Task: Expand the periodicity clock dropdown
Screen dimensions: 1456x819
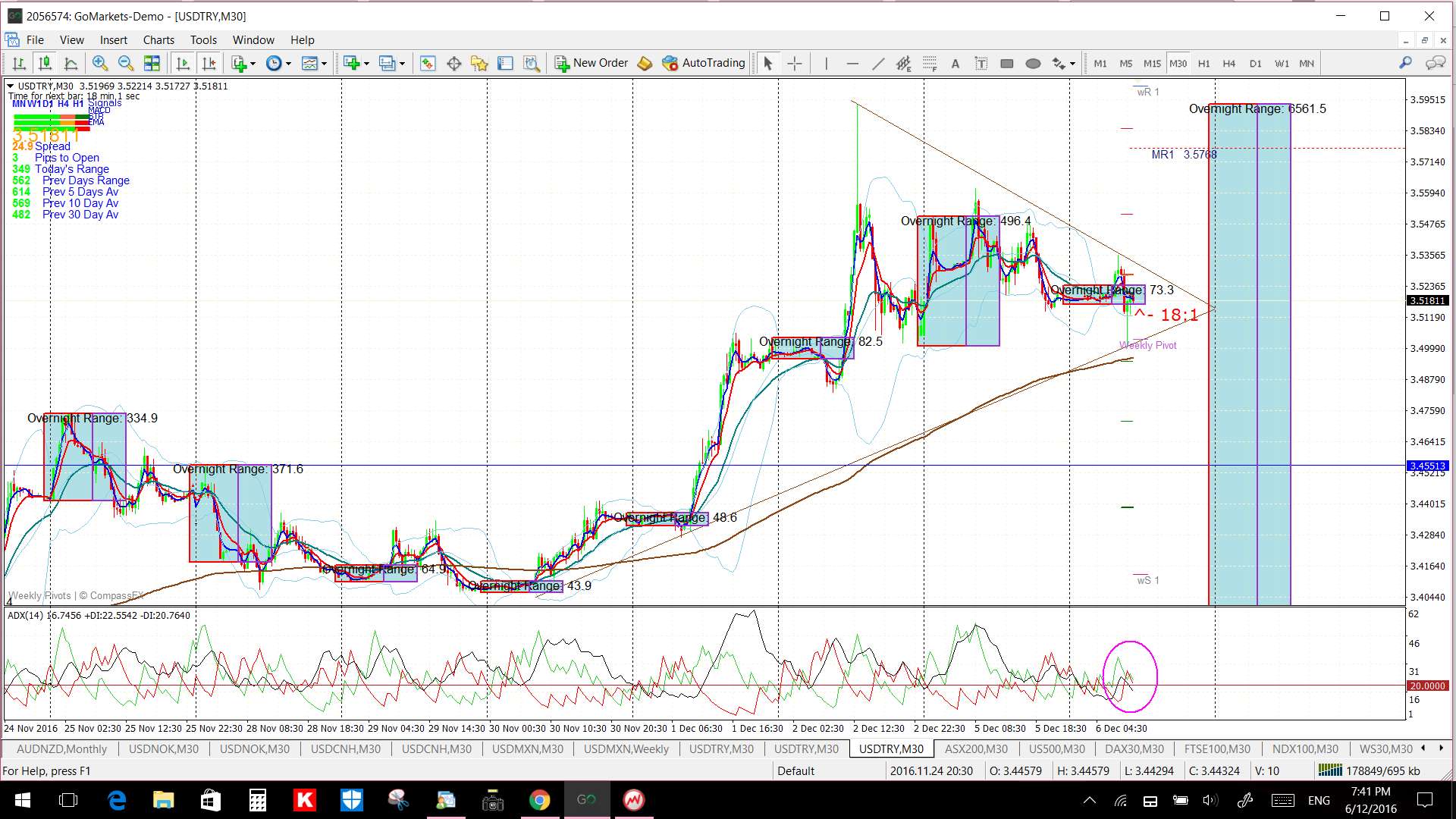Action: click(288, 64)
